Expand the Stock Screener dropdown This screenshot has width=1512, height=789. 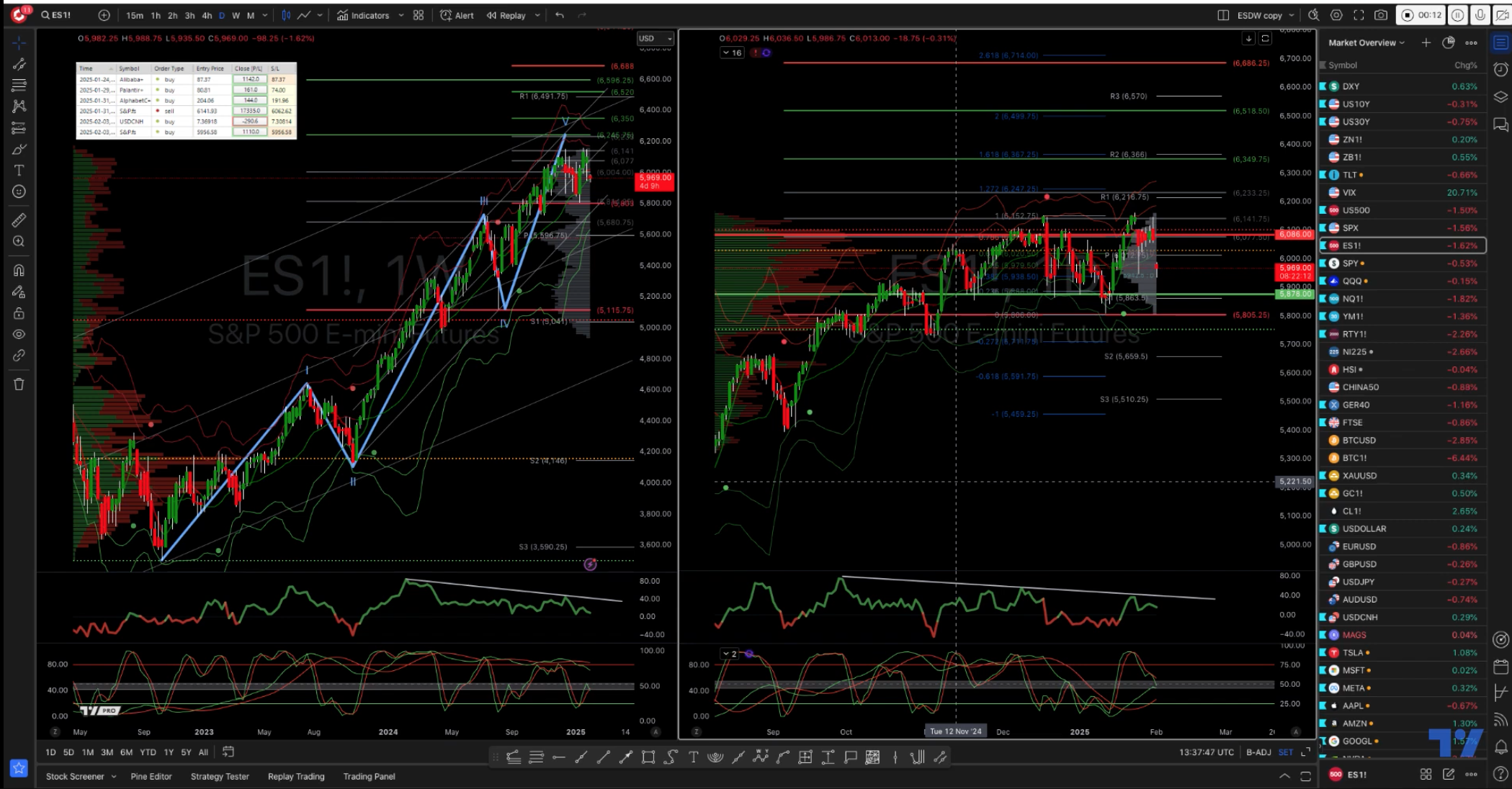(x=114, y=776)
